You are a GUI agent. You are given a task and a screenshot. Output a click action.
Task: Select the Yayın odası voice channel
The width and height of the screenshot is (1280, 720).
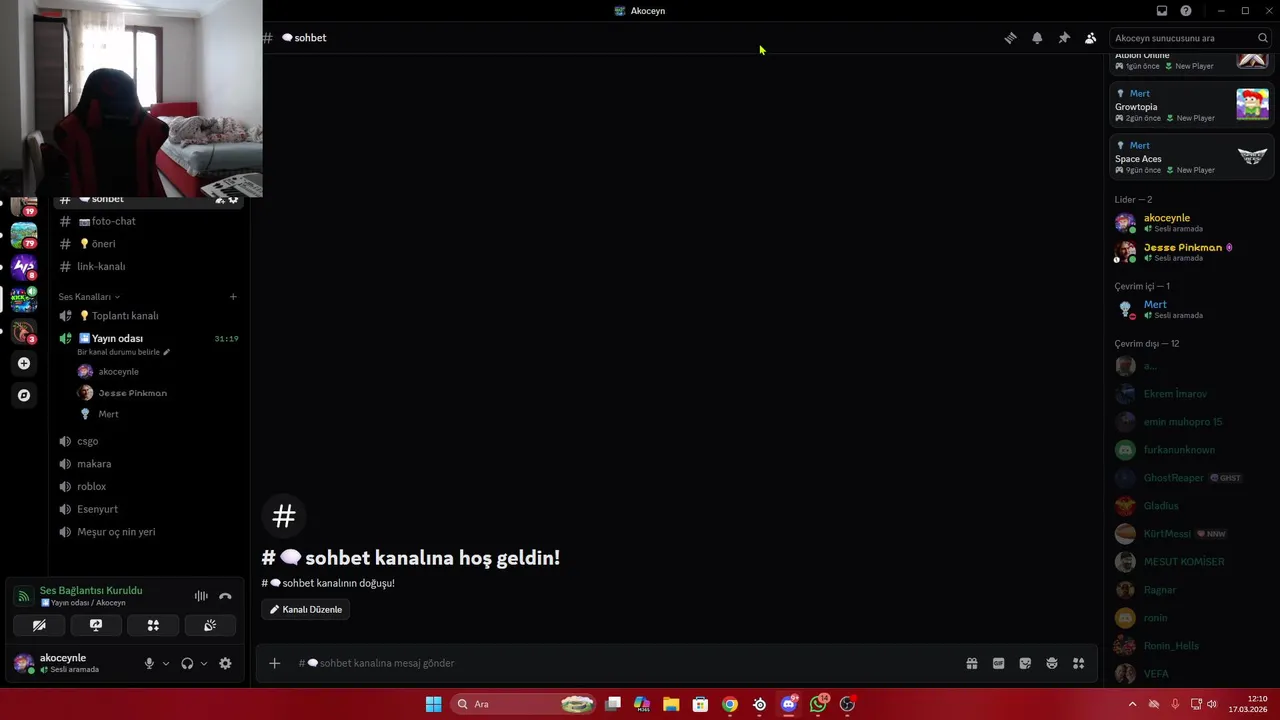pos(150,339)
